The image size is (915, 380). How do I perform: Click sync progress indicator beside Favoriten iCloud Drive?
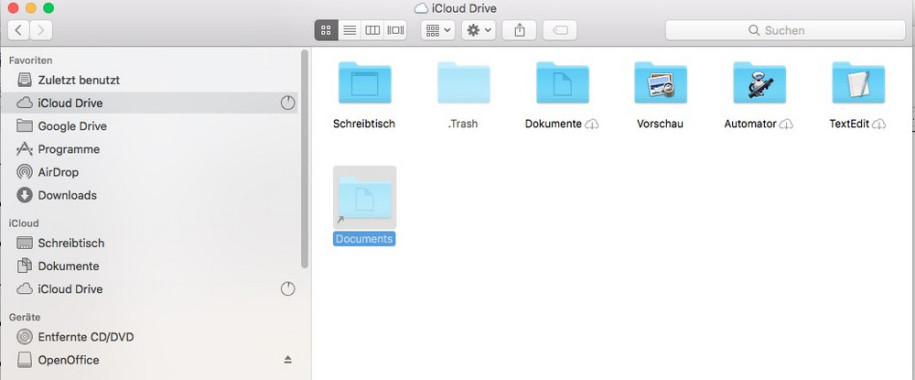click(288, 103)
